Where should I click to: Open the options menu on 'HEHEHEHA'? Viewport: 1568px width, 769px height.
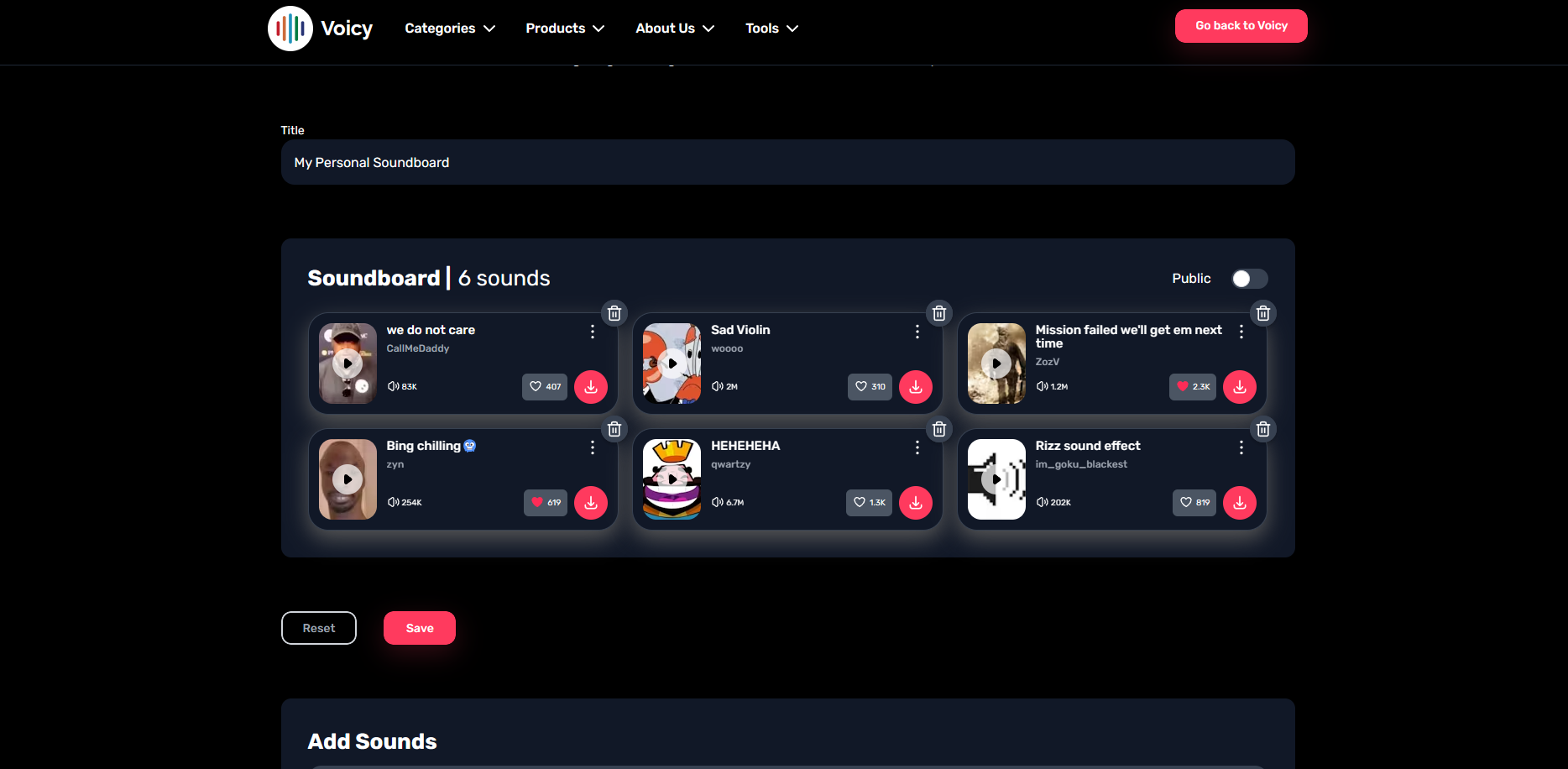click(917, 447)
